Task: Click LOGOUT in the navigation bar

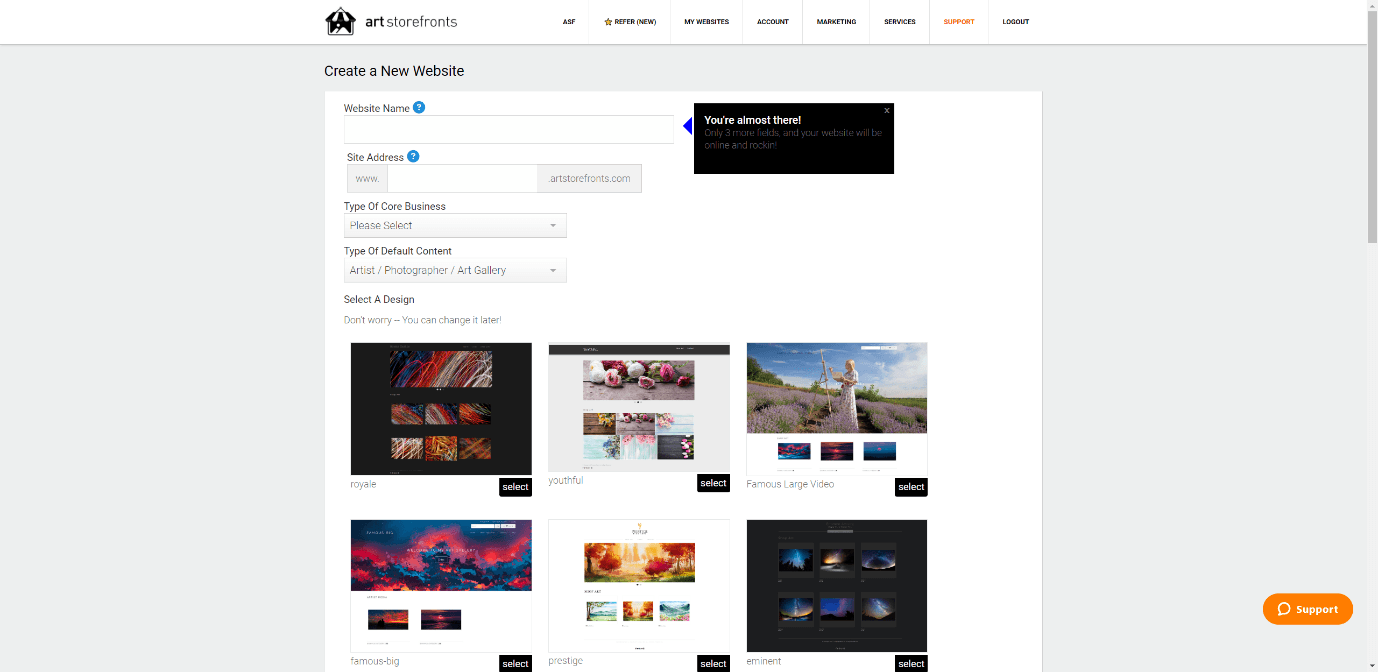Action: [x=1015, y=21]
